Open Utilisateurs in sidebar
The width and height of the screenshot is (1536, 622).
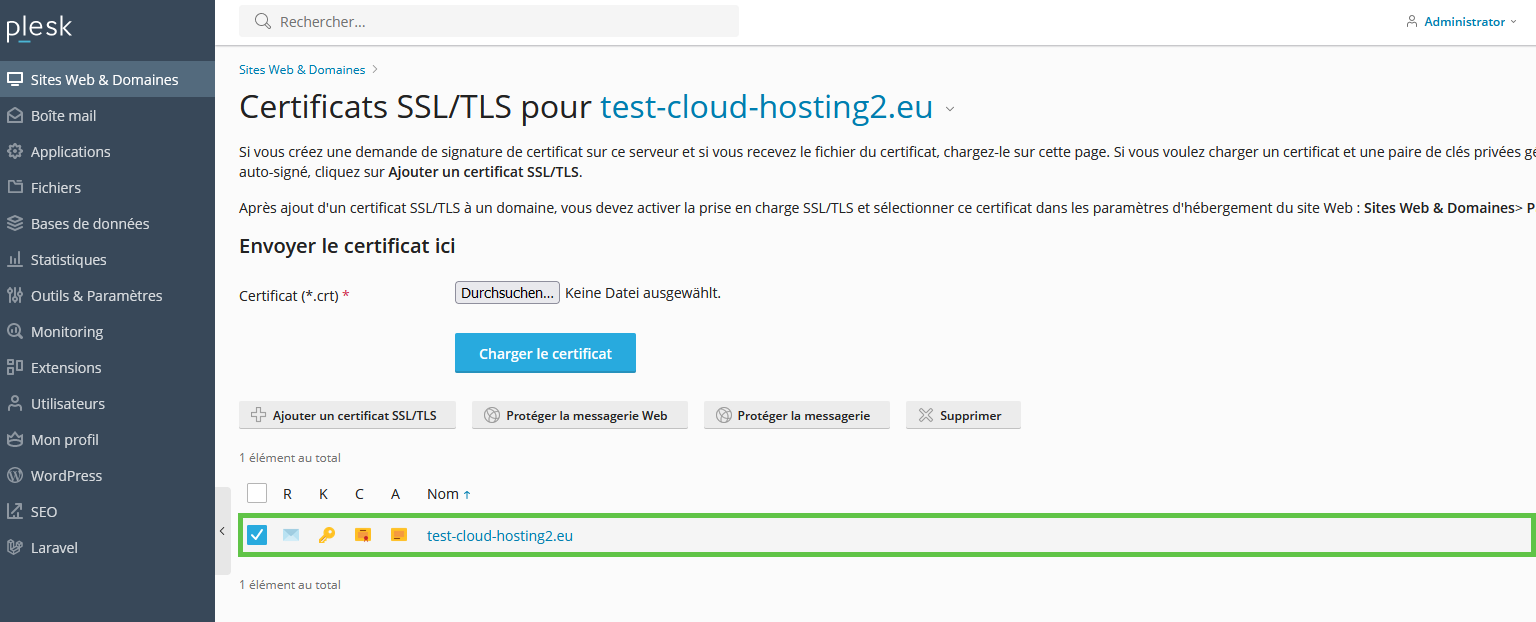pos(107,403)
